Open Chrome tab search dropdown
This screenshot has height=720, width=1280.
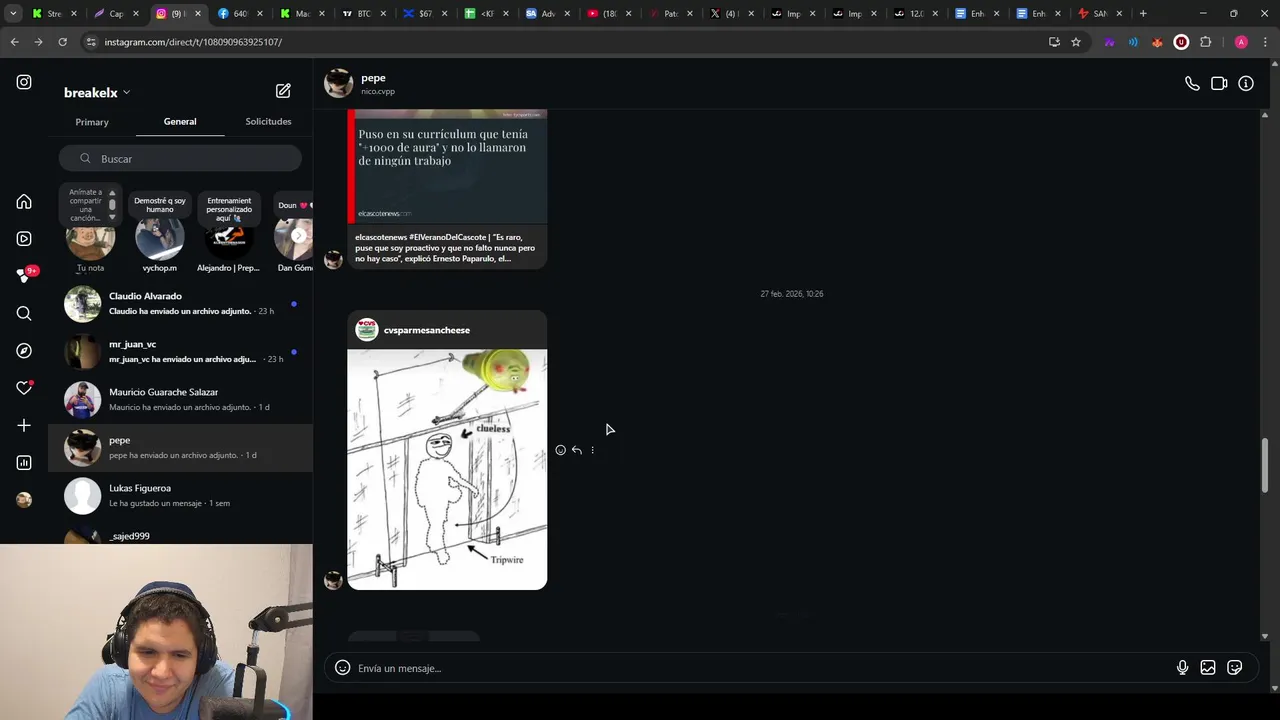pyautogui.click(x=13, y=13)
